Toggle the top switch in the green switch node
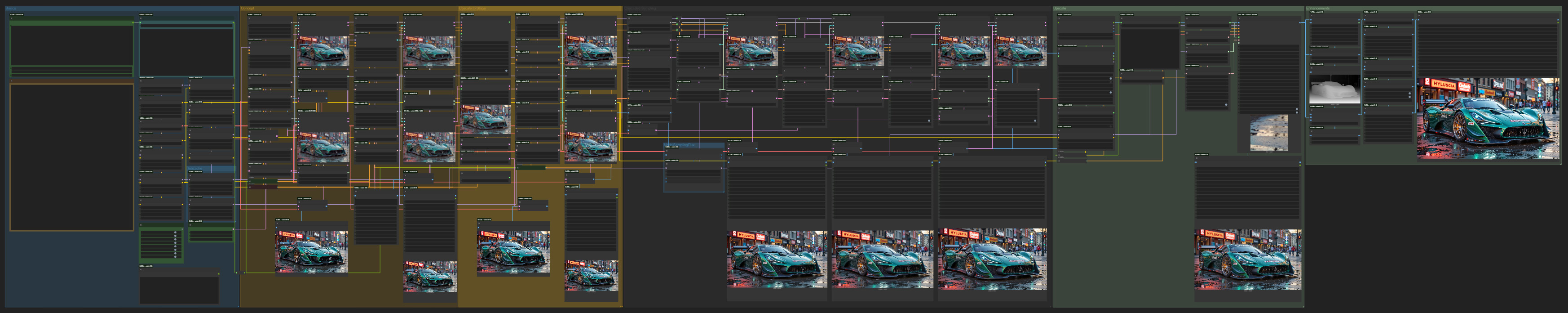This screenshot has height=313, width=1568. [175, 233]
